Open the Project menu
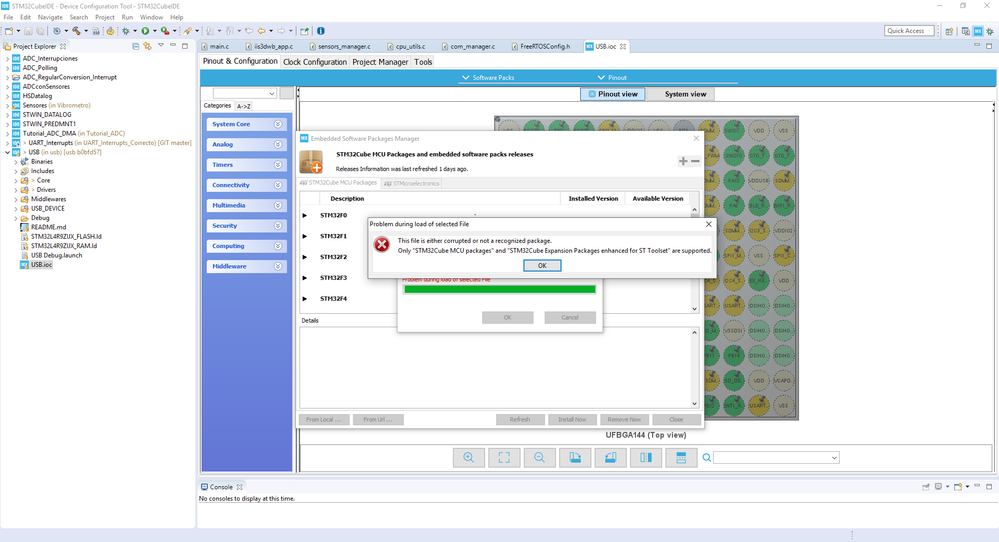 pos(104,17)
